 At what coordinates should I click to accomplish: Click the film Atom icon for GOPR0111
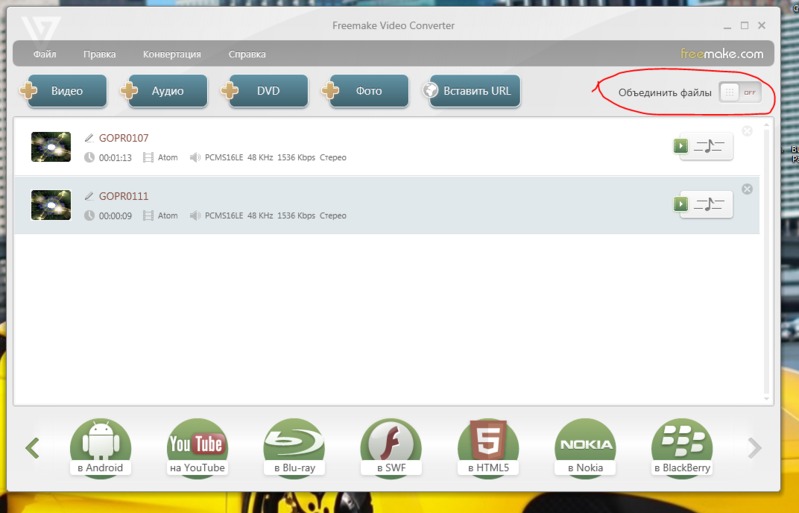[x=148, y=215]
